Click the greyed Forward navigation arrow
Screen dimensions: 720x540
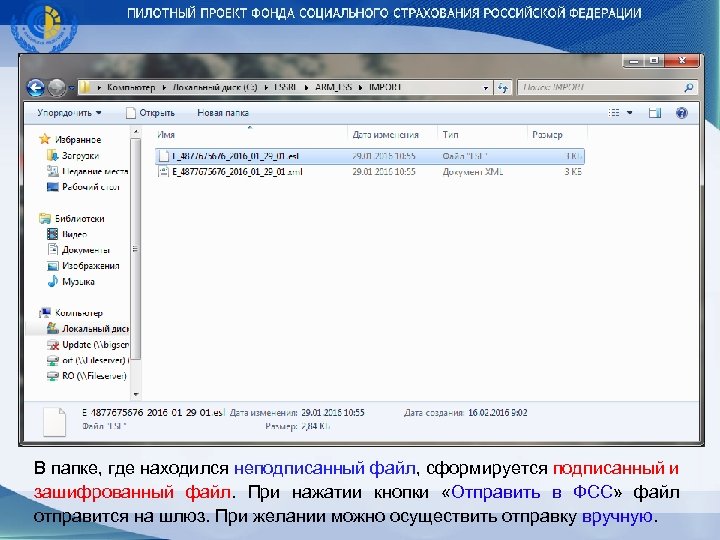[57, 88]
